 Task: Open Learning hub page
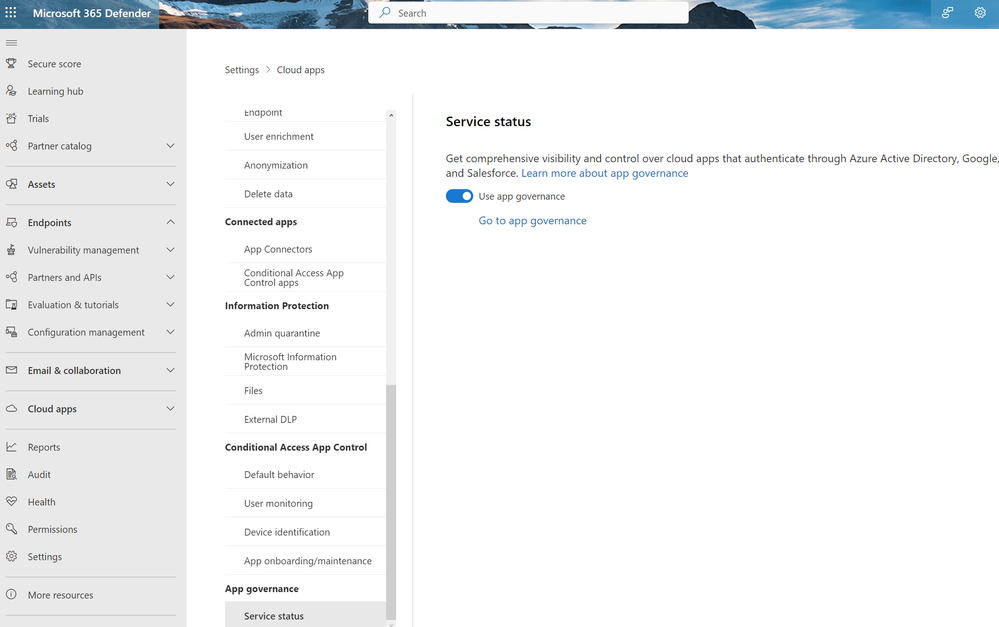pos(55,91)
